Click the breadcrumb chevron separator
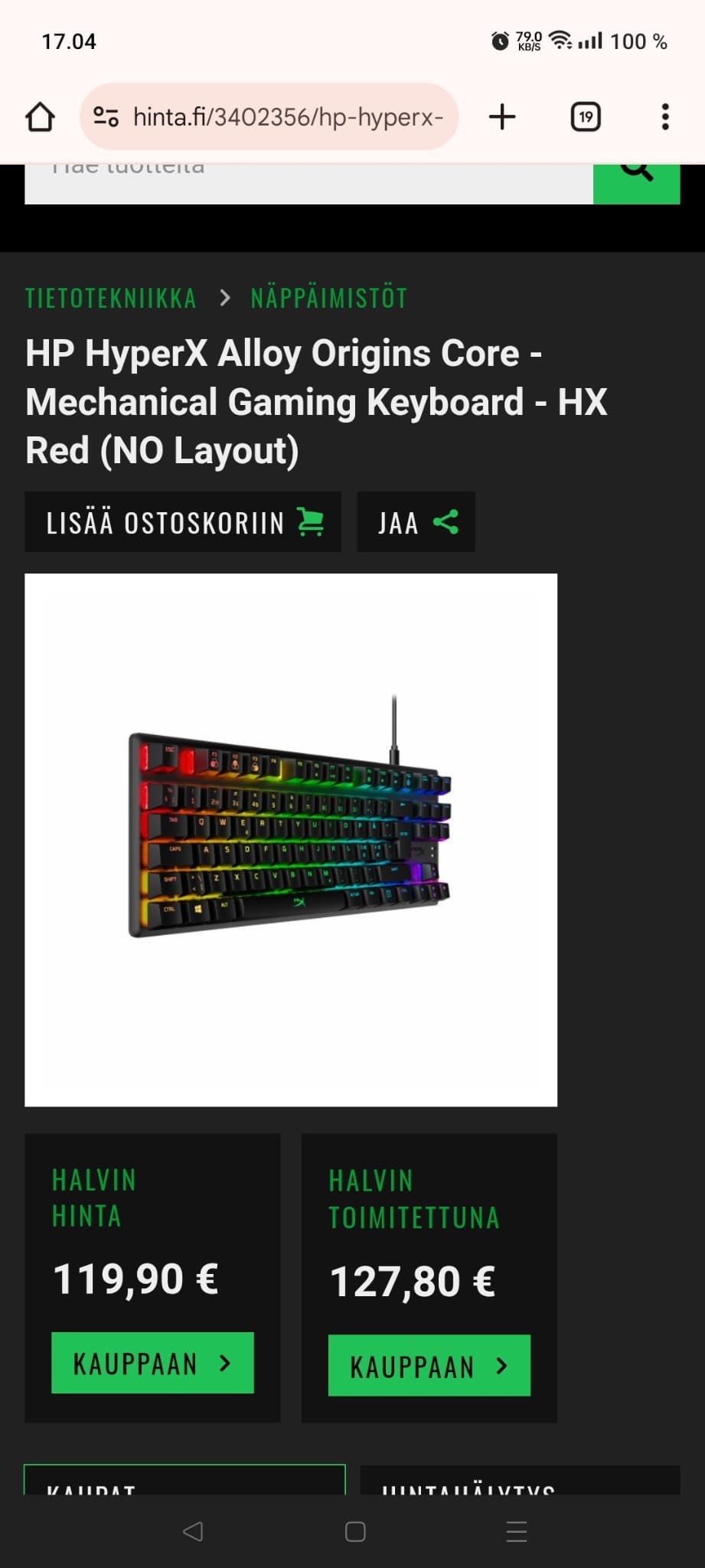 [x=224, y=298]
